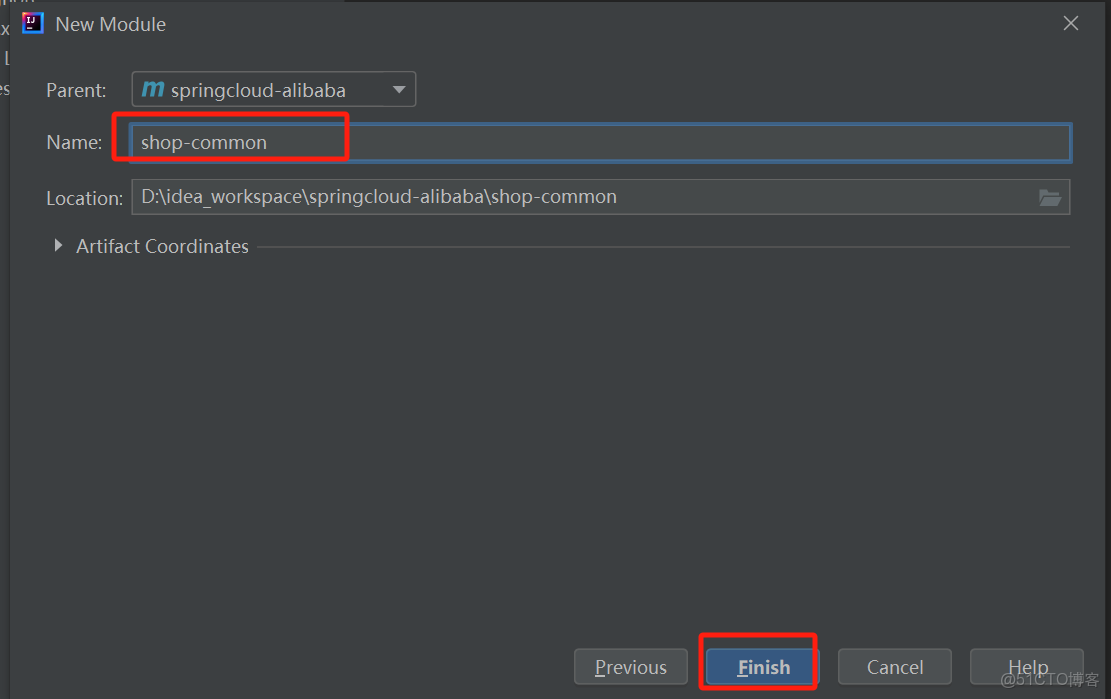Open Help for this dialog
The image size is (1111, 699).
1027,667
